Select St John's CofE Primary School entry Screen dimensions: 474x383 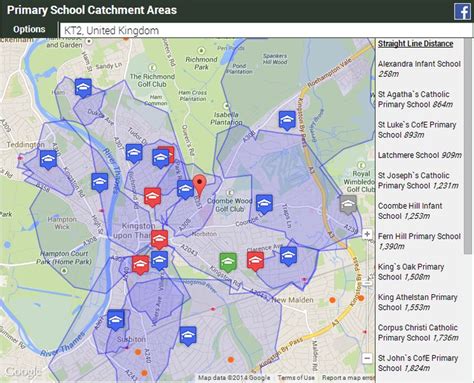[x=418, y=363]
